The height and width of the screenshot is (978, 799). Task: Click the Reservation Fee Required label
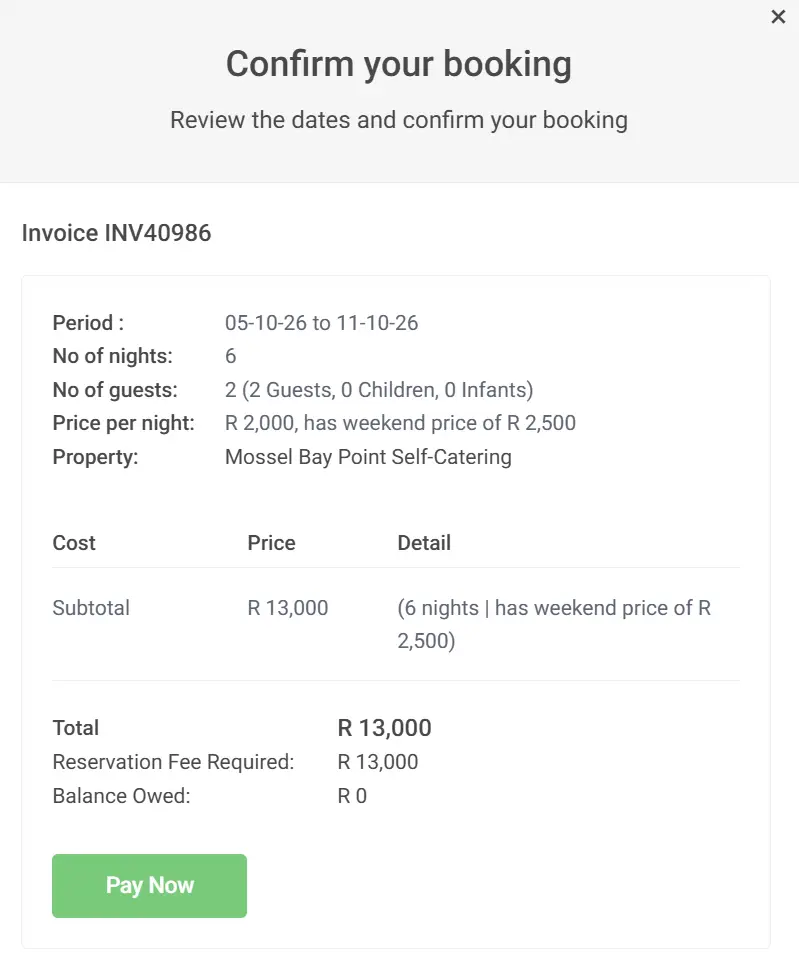pyautogui.click(x=173, y=762)
